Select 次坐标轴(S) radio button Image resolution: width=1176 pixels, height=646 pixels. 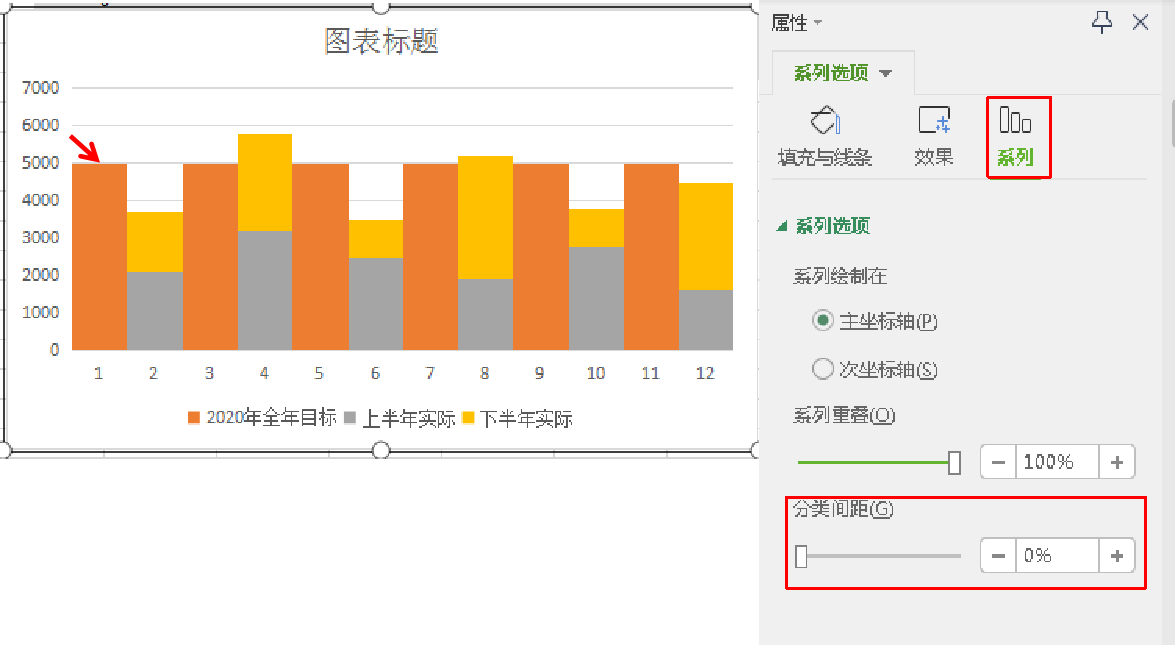(x=823, y=369)
